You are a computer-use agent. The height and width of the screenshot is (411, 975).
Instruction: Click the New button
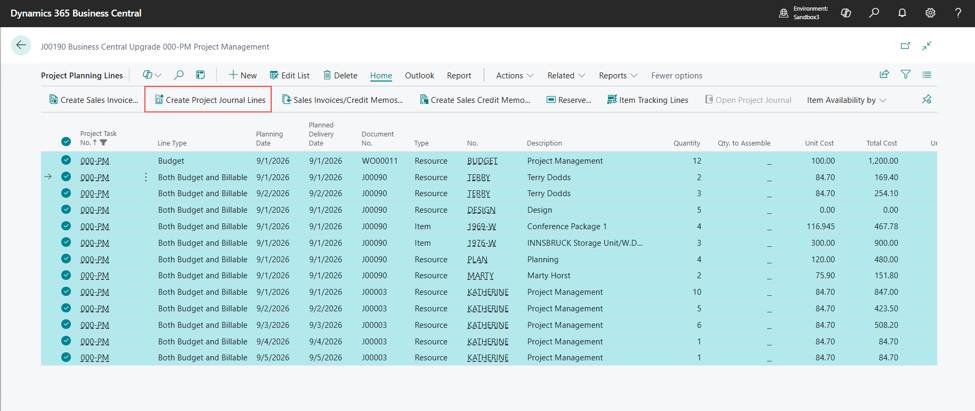point(243,75)
